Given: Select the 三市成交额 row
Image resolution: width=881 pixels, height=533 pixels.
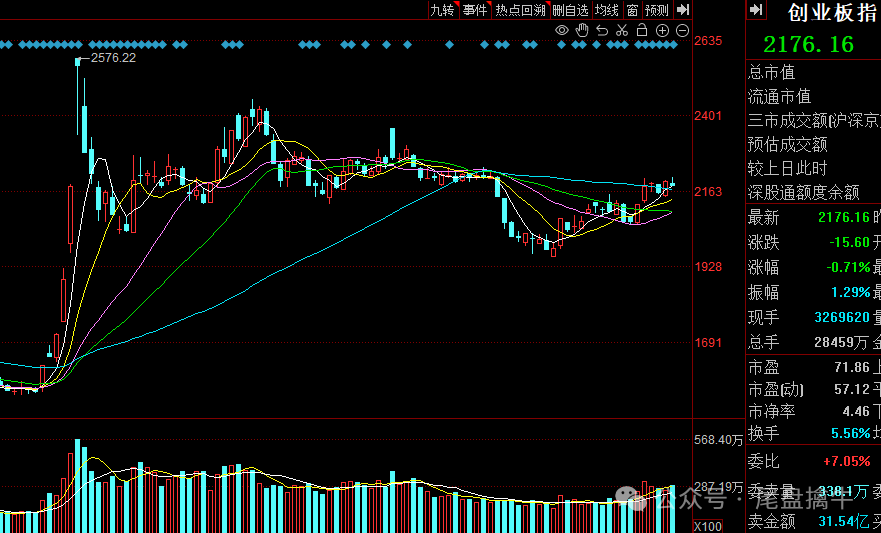Looking at the screenshot, I should pyautogui.click(x=814, y=120).
